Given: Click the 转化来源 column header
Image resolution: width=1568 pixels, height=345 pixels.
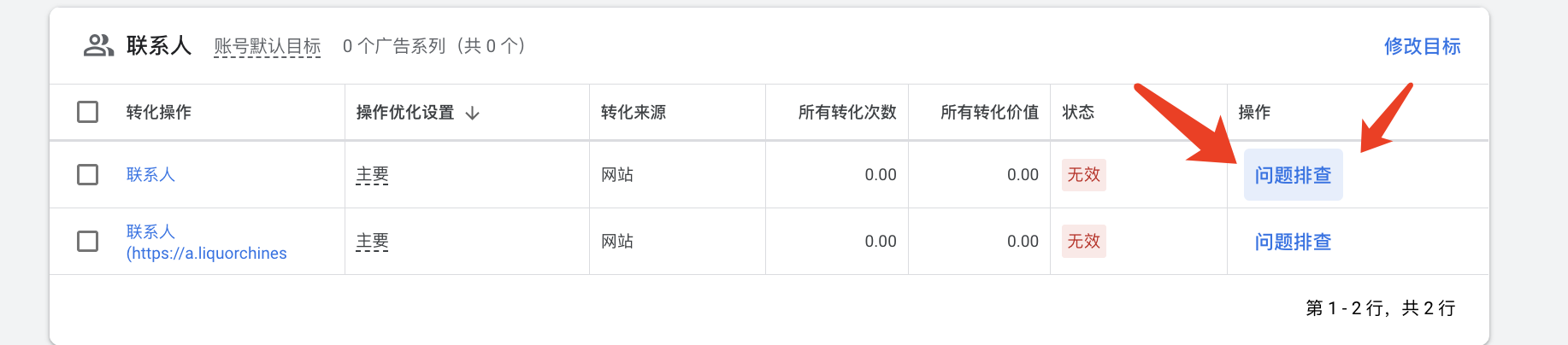Looking at the screenshot, I should click(634, 113).
